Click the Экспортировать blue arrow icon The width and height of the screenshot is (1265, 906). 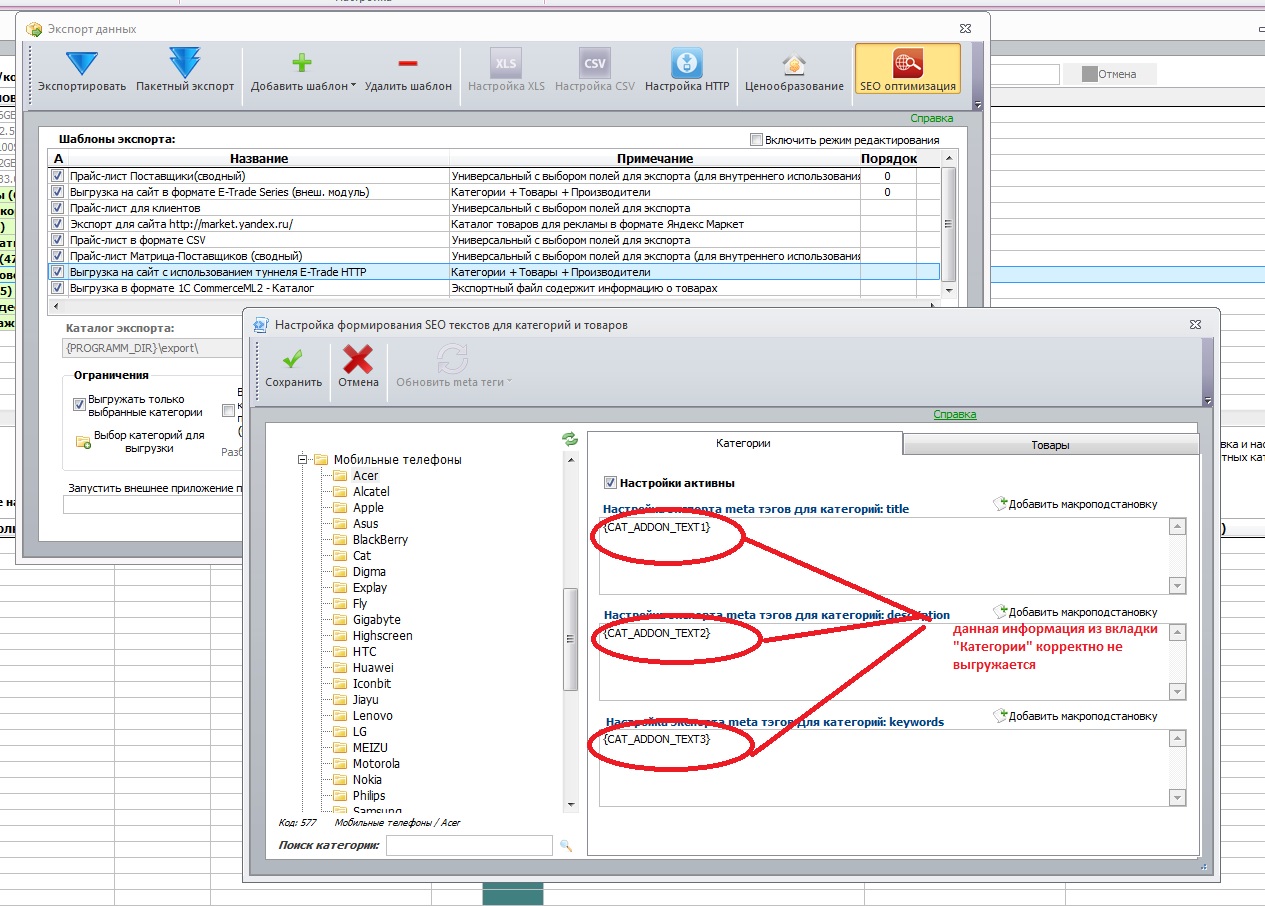tap(82, 63)
